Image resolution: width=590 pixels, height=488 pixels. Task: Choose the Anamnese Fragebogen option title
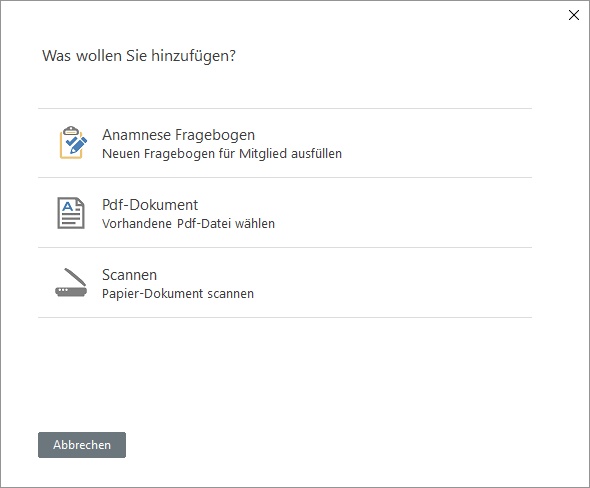pyautogui.click(x=178, y=135)
